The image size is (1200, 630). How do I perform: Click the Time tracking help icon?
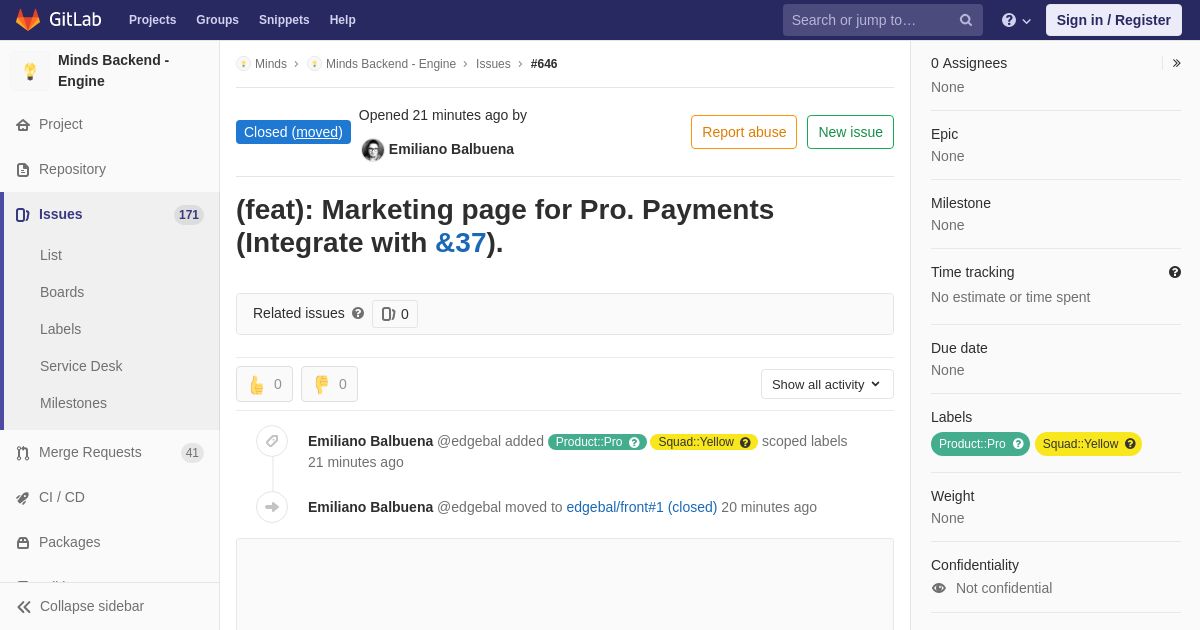coord(1175,272)
